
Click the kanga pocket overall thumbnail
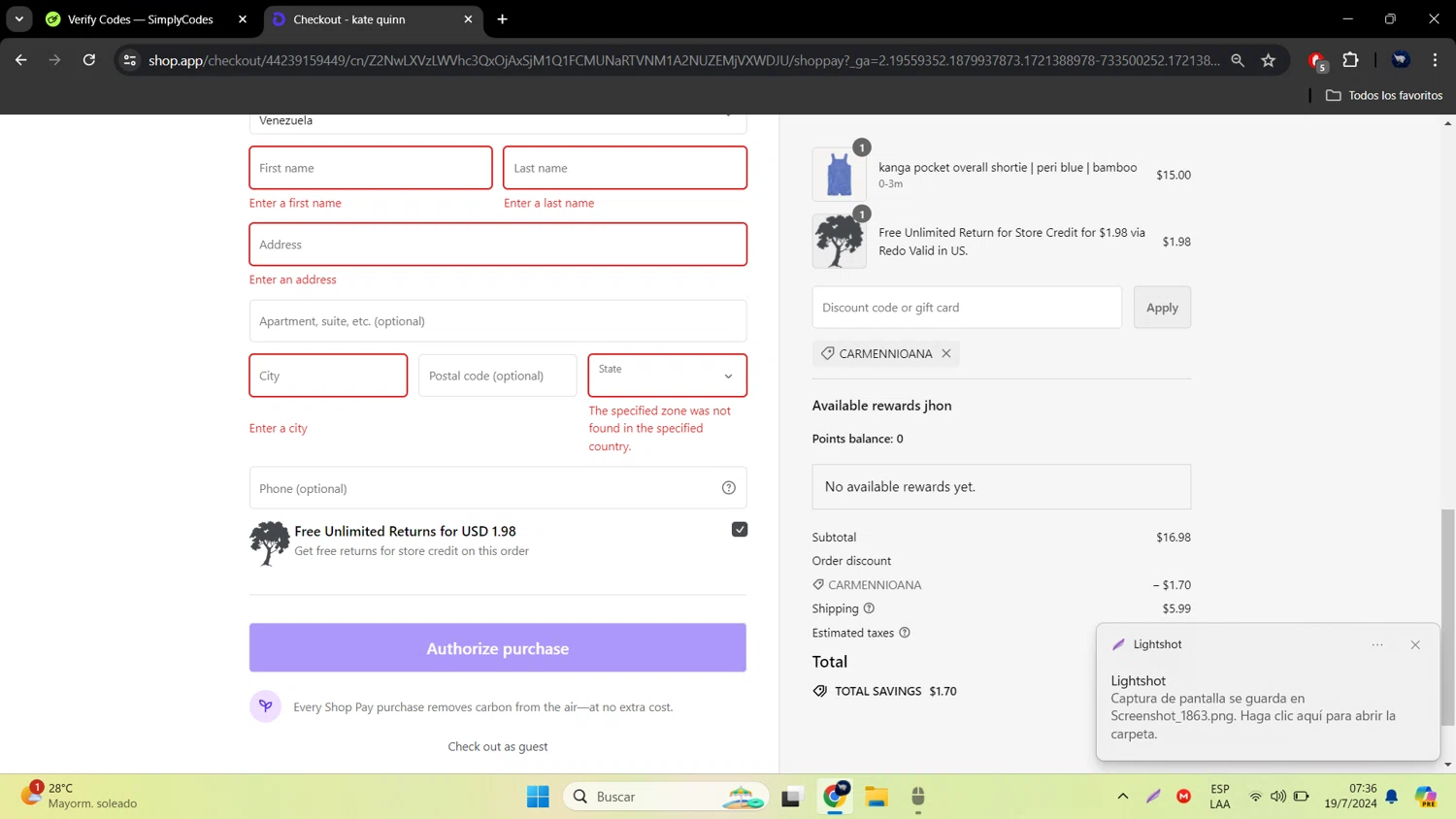tap(839, 175)
